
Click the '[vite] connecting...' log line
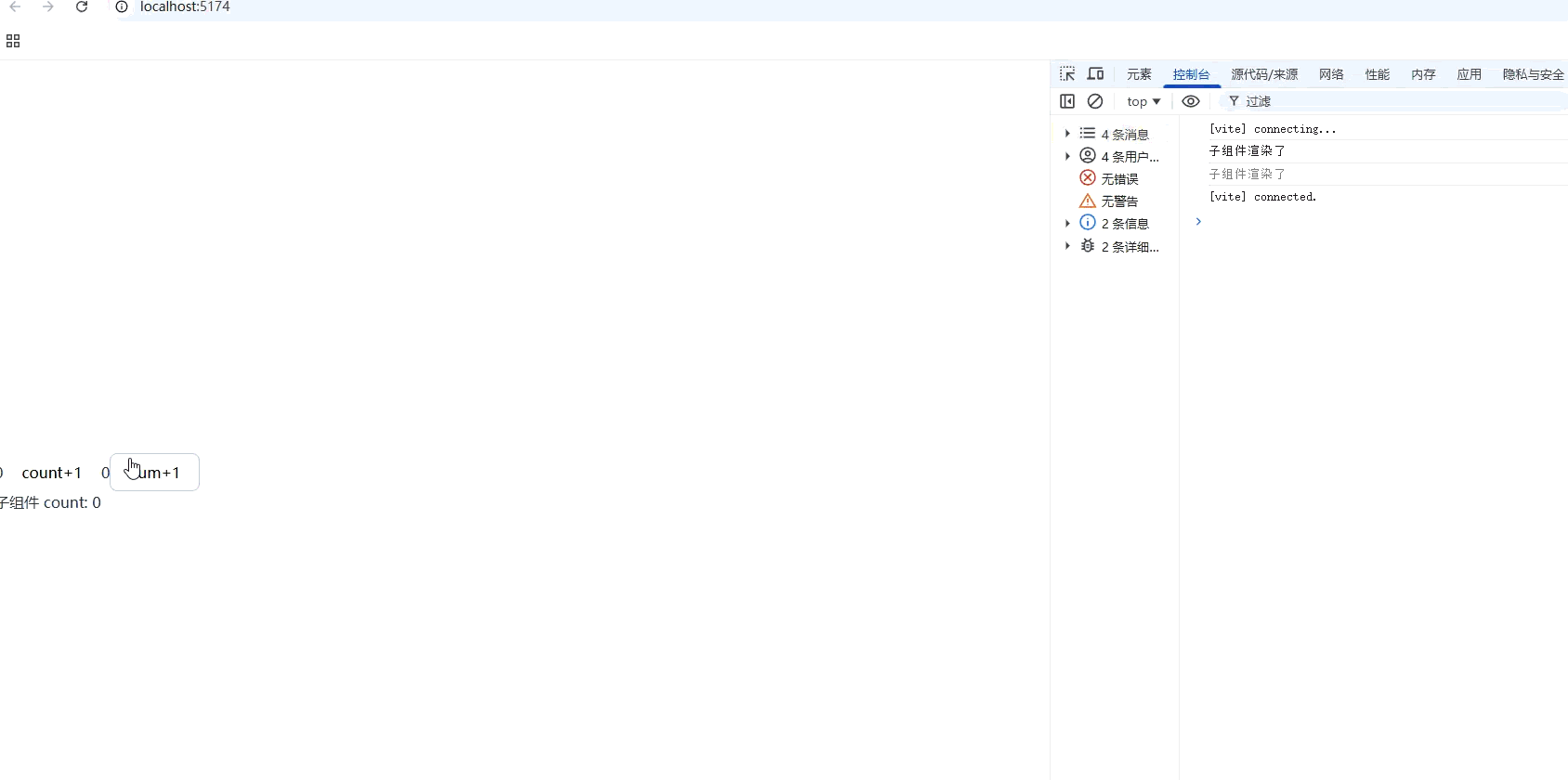tap(1273, 129)
